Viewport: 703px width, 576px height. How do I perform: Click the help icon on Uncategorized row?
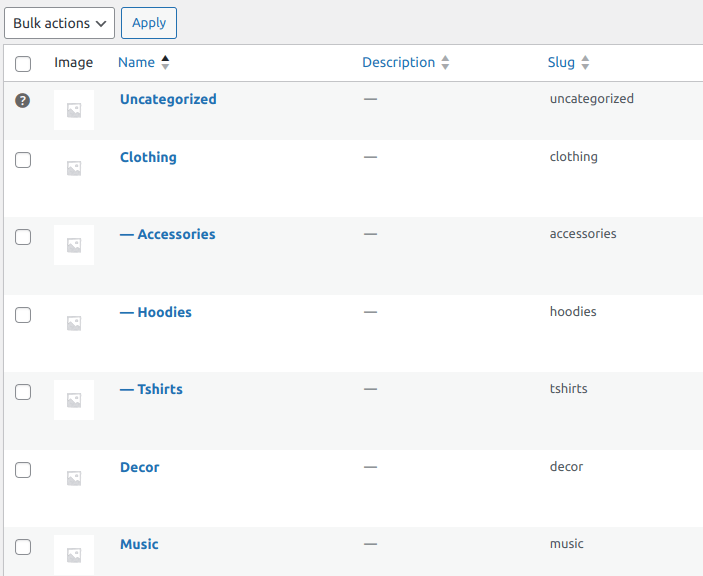(x=22, y=100)
